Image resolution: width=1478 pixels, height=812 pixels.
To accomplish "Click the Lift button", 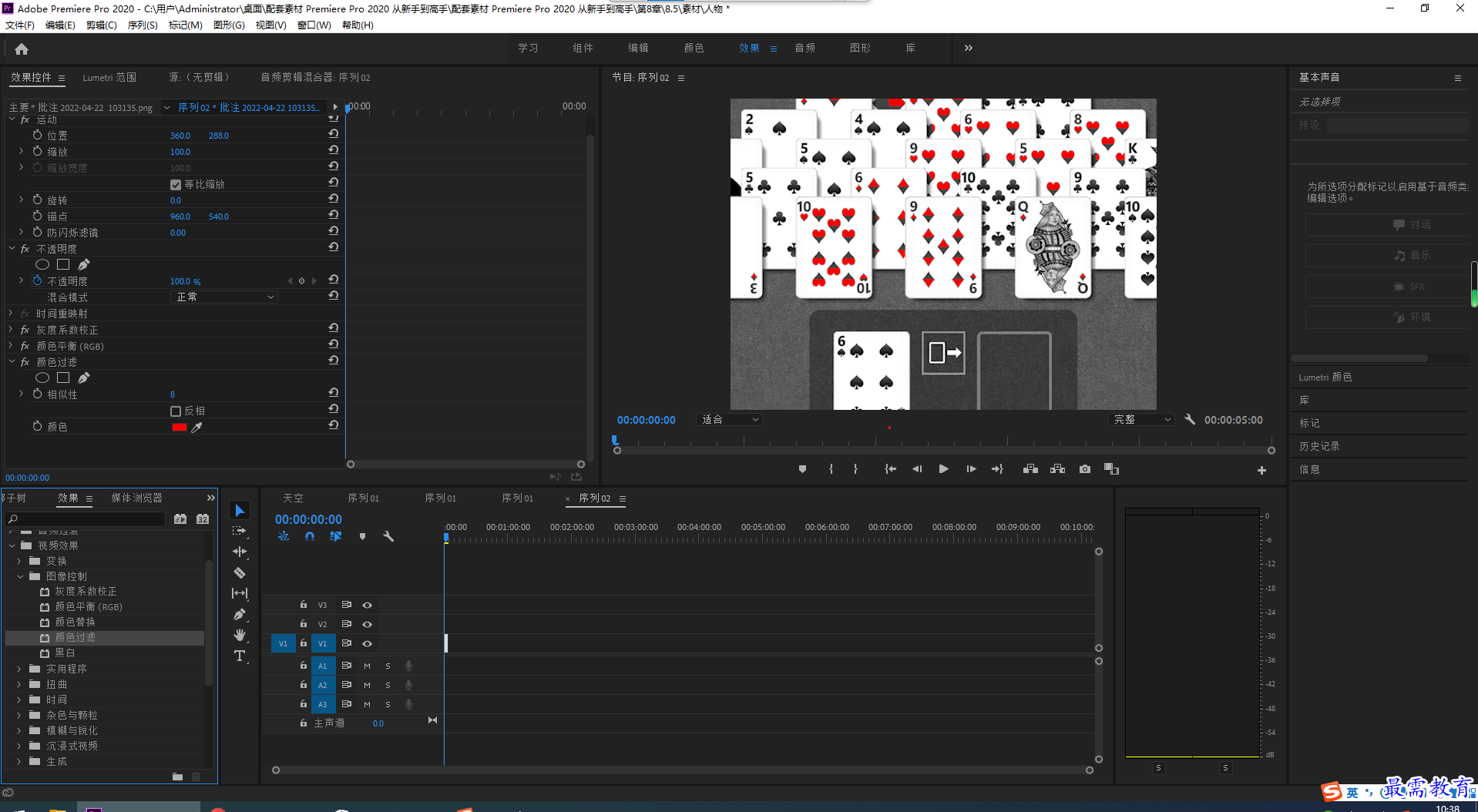I will (1030, 469).
